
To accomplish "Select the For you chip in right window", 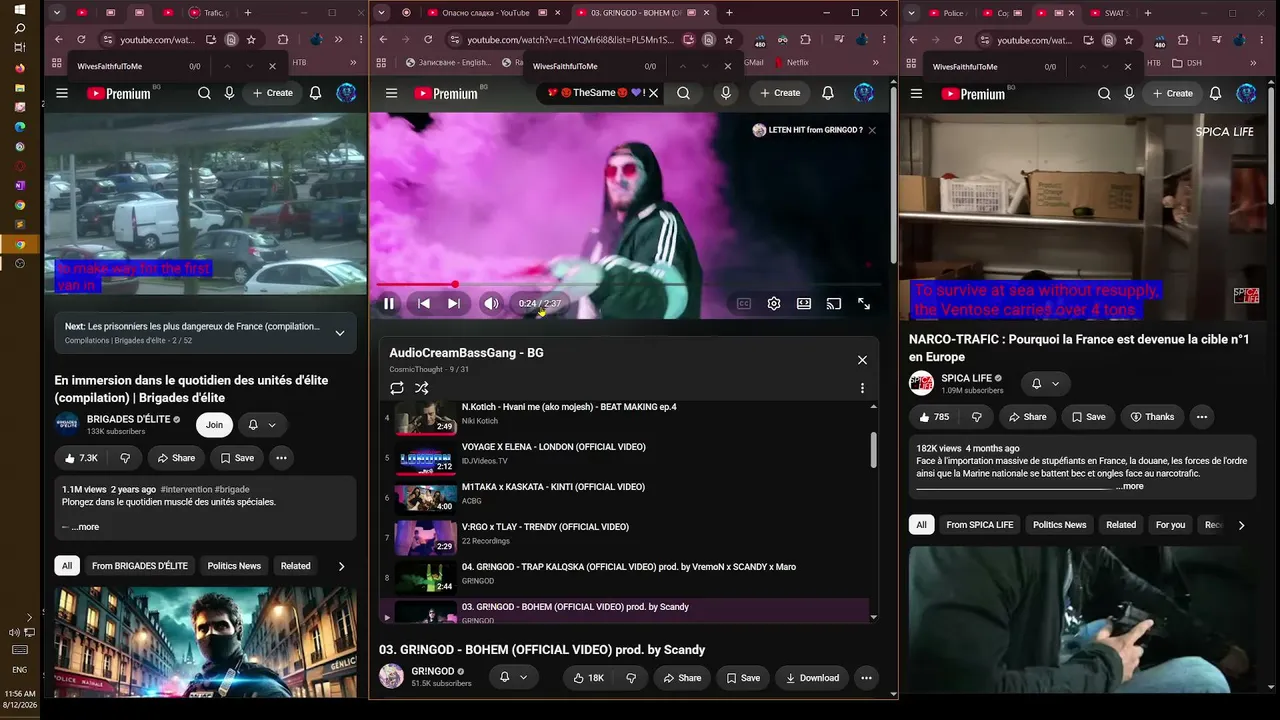I will pyautogui.click(x=1170, y=525).
